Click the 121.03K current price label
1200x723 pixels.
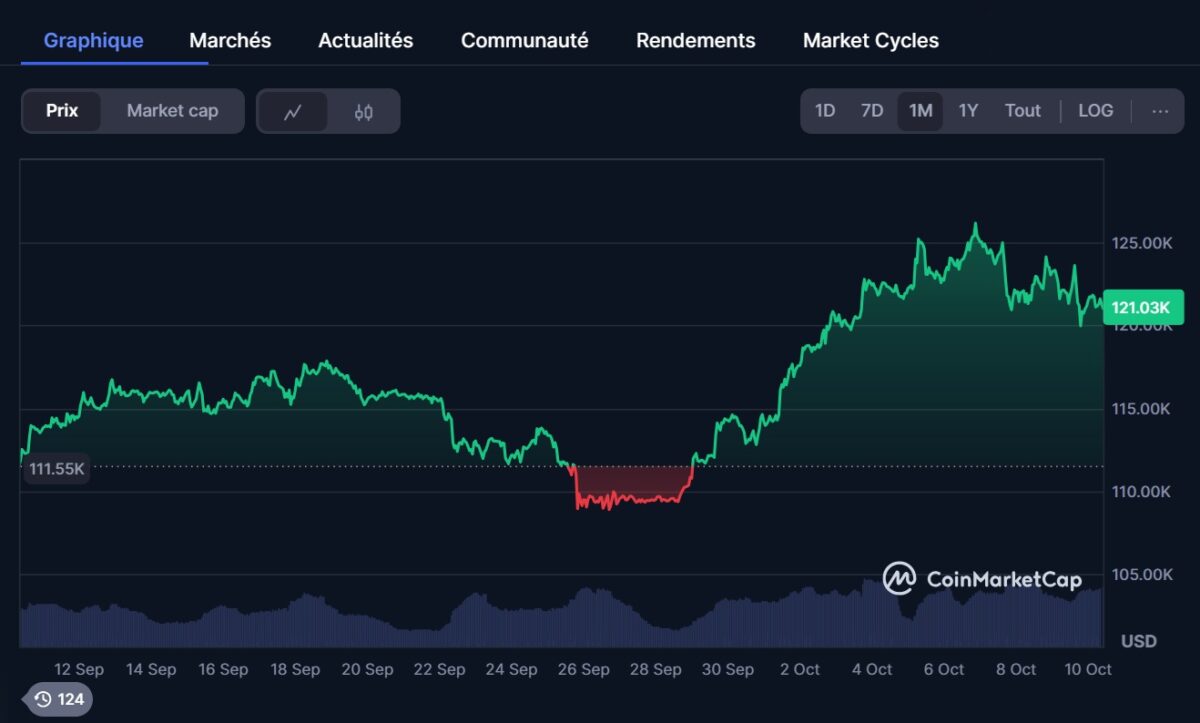(1143, 309)
